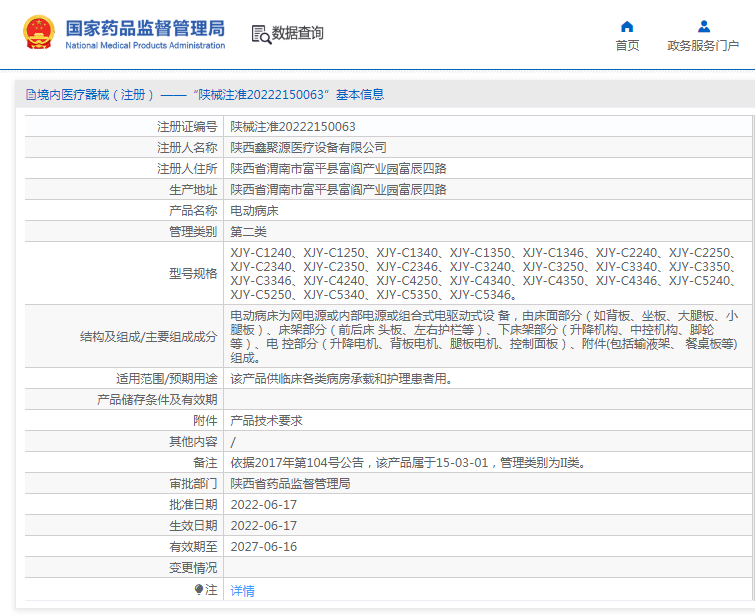The image size is (755, 616).
Task: Open 政务服务门户 label
Action: (703, 46)
